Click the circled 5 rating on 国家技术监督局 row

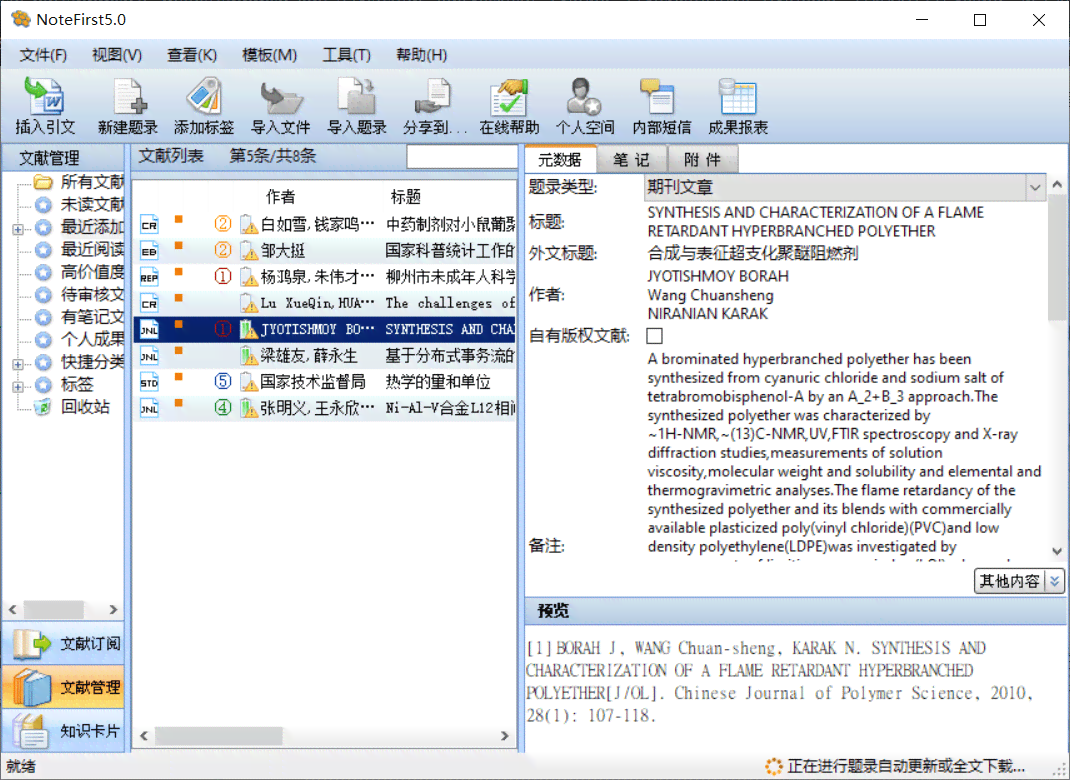coord(222,381)
